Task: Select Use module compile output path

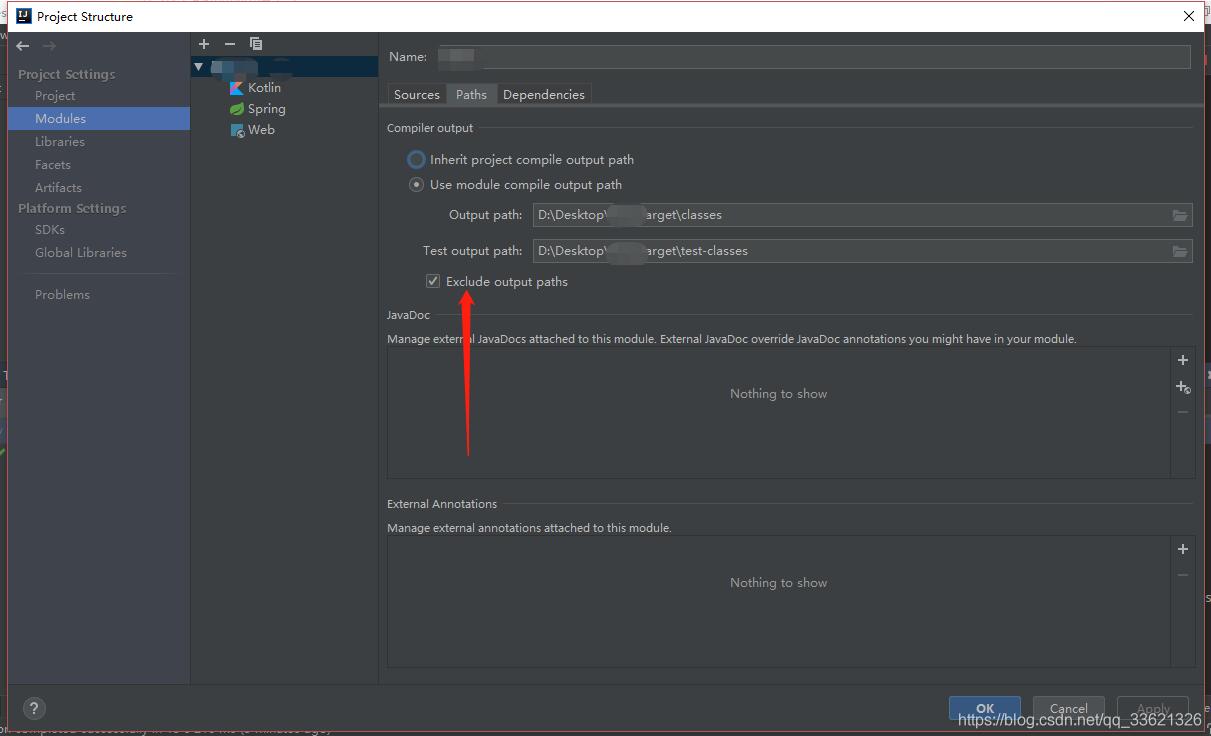Action: click(515, 185)
